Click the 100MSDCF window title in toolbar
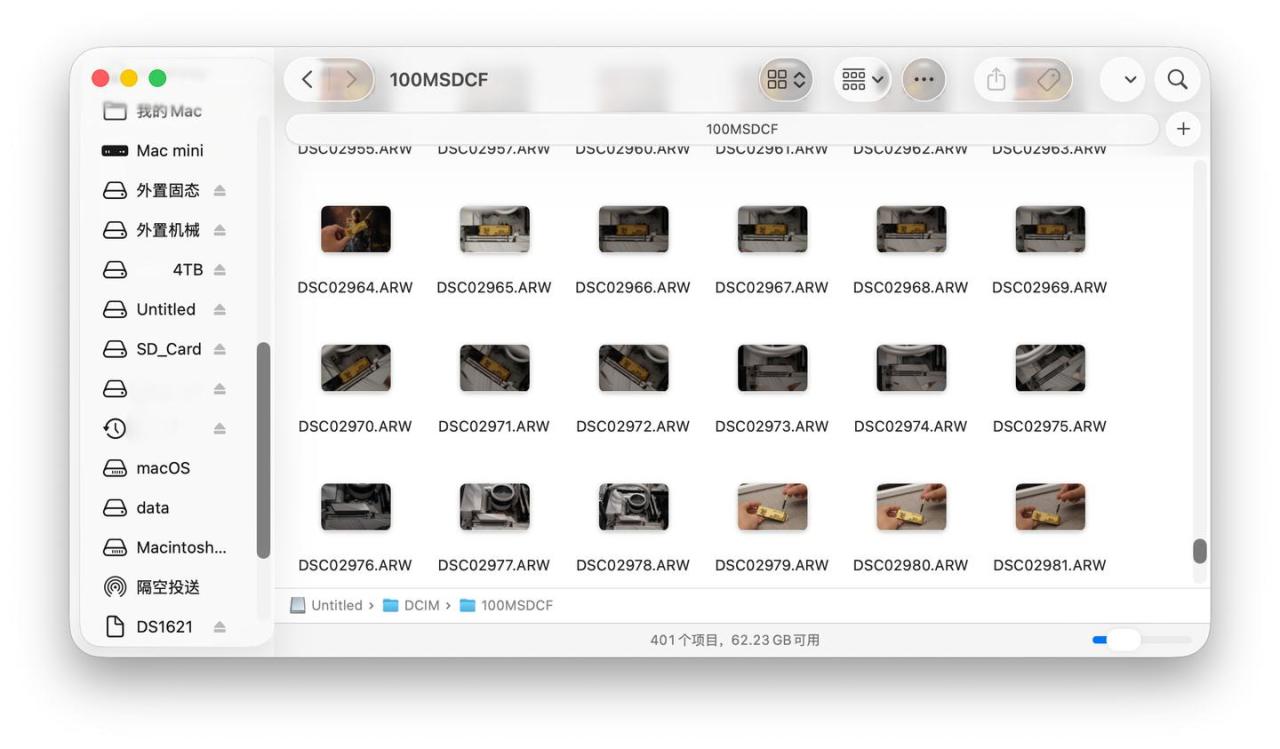This screenshot has width=1280, height=749. click(439, 80)
